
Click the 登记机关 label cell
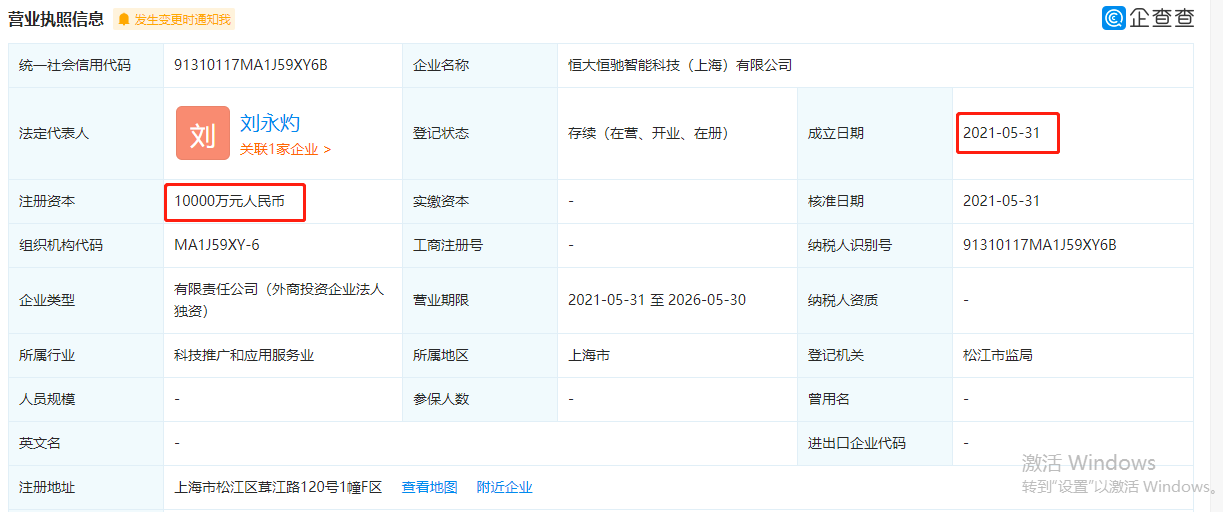[x=875, y=355]
